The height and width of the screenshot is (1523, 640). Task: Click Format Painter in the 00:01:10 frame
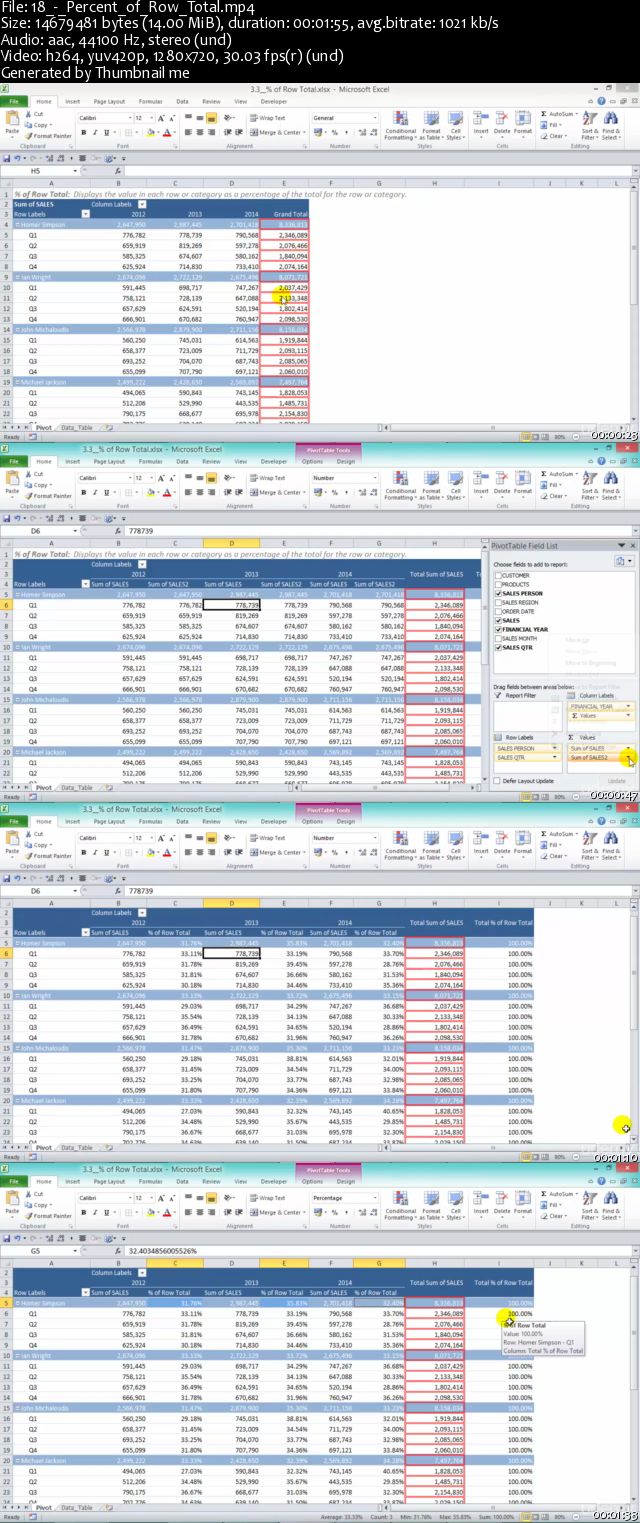pos(50,855)
